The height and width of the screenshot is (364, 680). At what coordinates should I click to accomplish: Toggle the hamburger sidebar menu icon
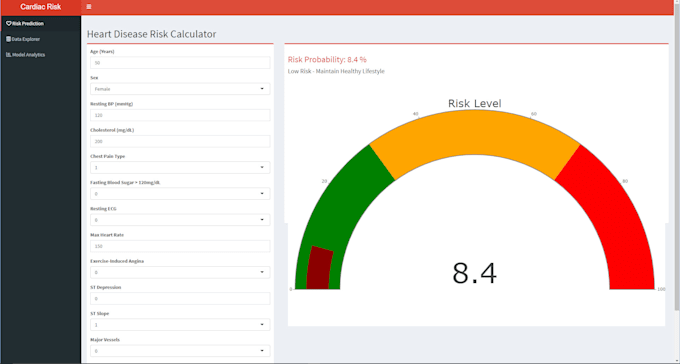89,7
